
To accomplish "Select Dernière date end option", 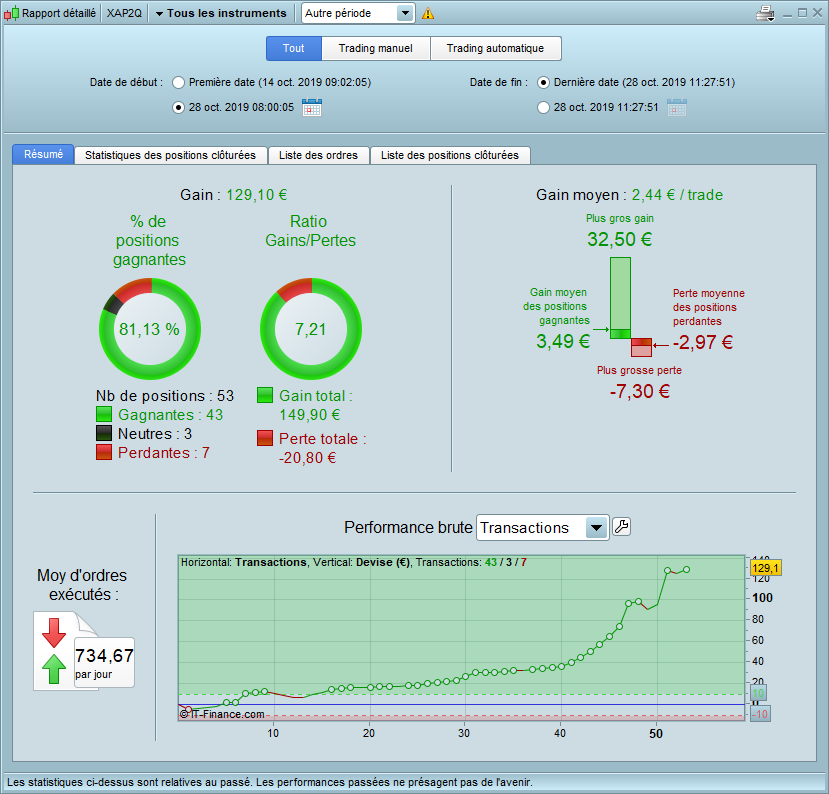I will (x=544, y=82).
